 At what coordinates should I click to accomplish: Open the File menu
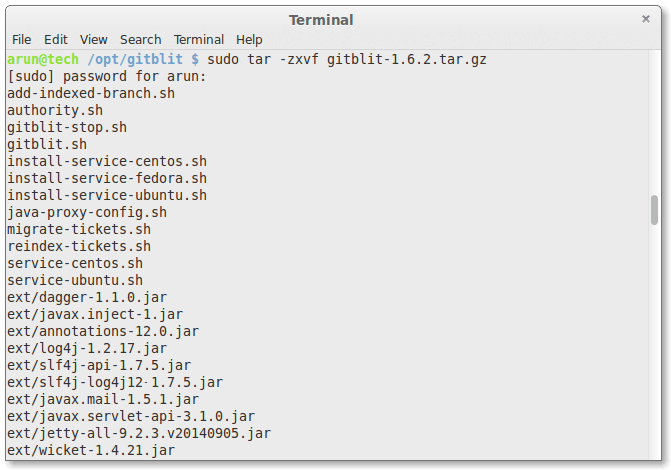[21, 39]
